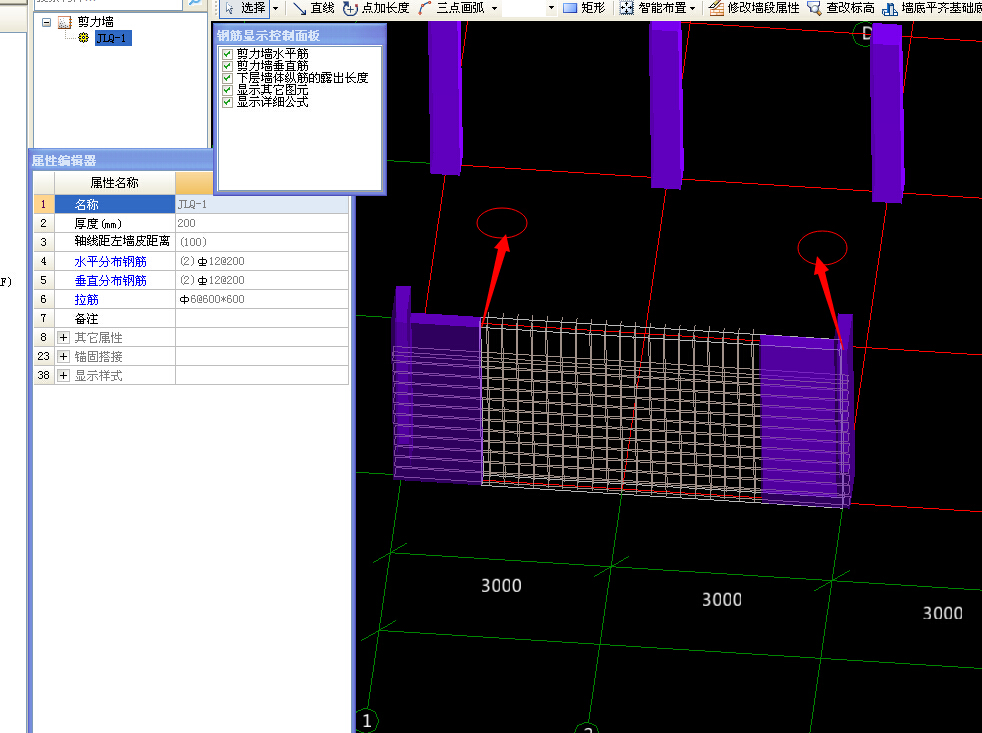Click the 属性编辑器 panel header
The width and height of the screenshot is (982, 733).
pyautogui.click(x=120, y=160)
